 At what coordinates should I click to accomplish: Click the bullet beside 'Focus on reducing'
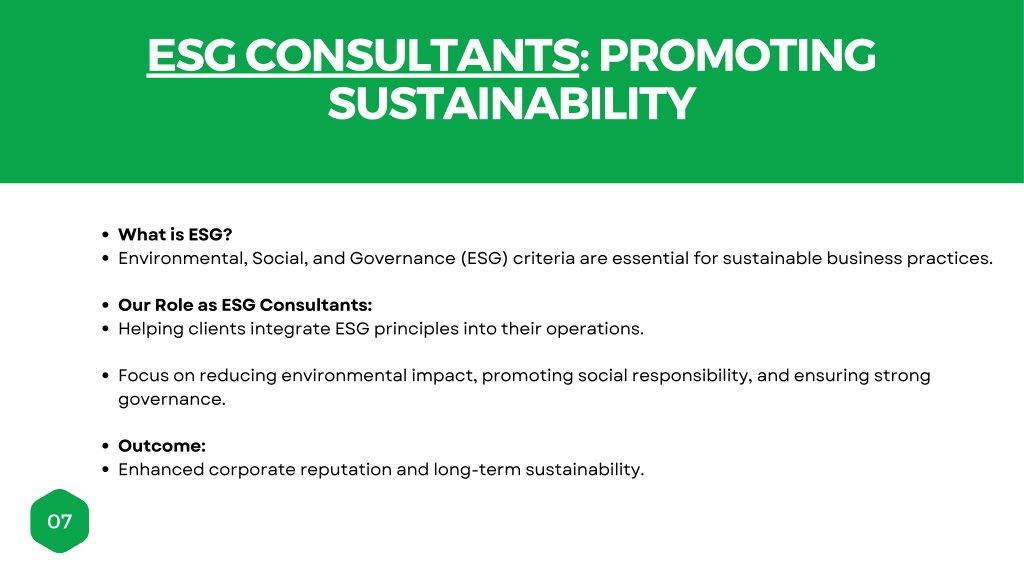(105, 376)
